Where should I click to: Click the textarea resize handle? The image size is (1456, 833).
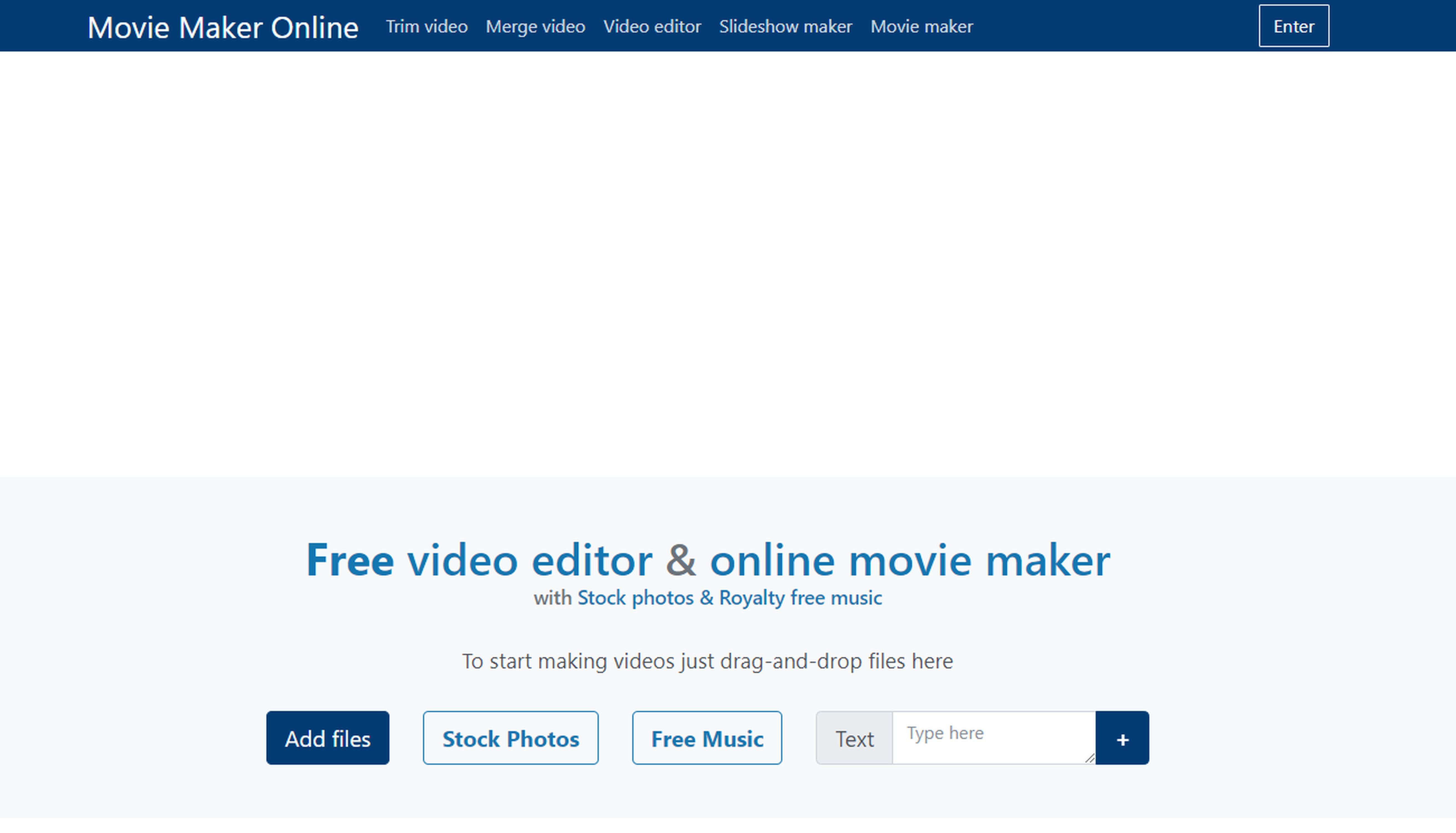click(x=1089, y=759)
